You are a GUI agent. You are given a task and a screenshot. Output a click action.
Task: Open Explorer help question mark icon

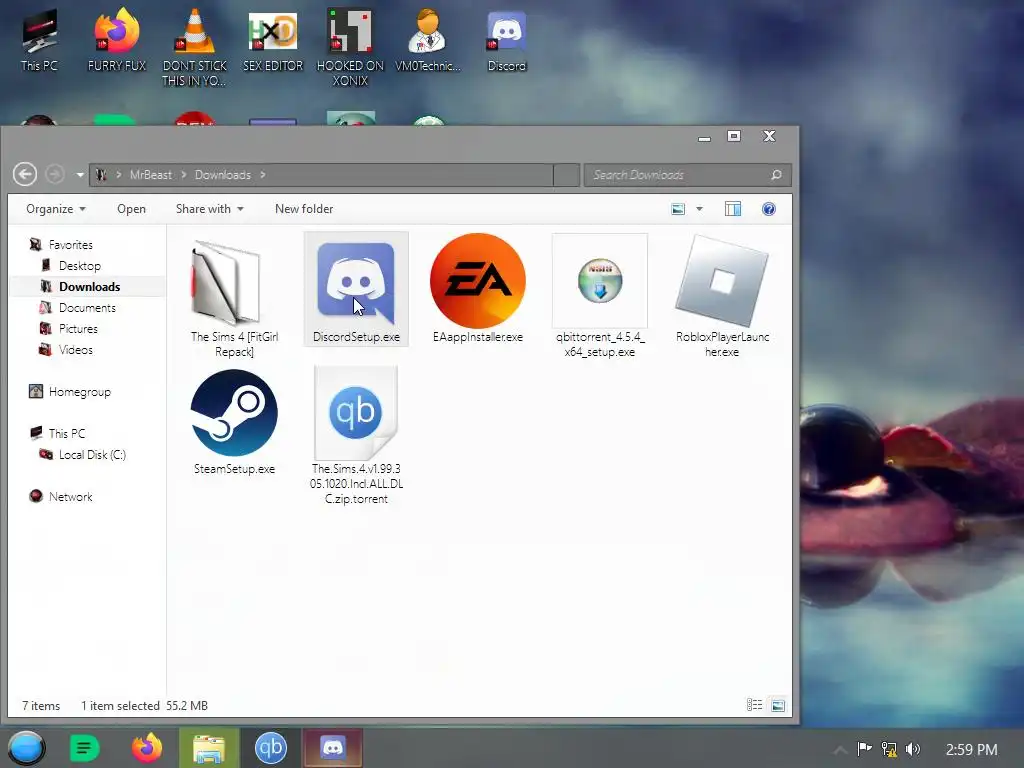769,209
